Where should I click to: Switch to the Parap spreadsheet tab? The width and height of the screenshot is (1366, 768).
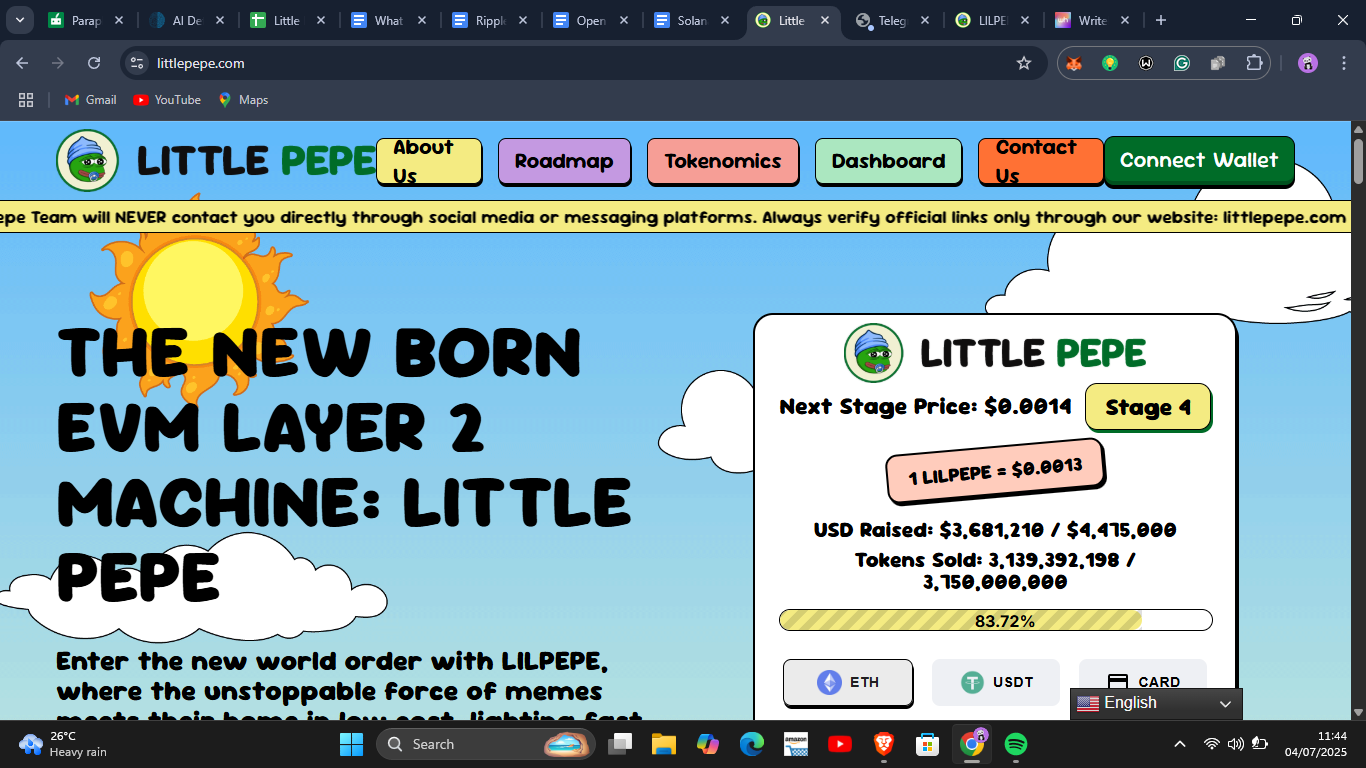pos(87,20)
